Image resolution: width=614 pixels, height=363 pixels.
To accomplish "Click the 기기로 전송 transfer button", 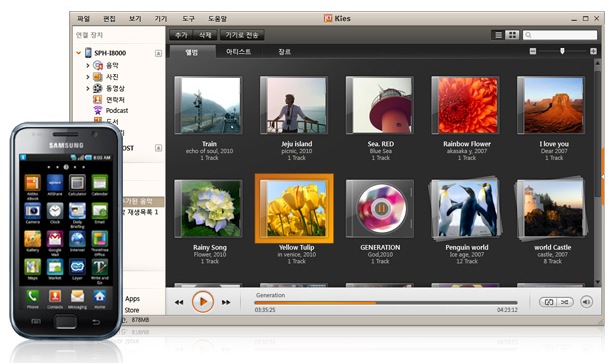I will click(242, 35).
